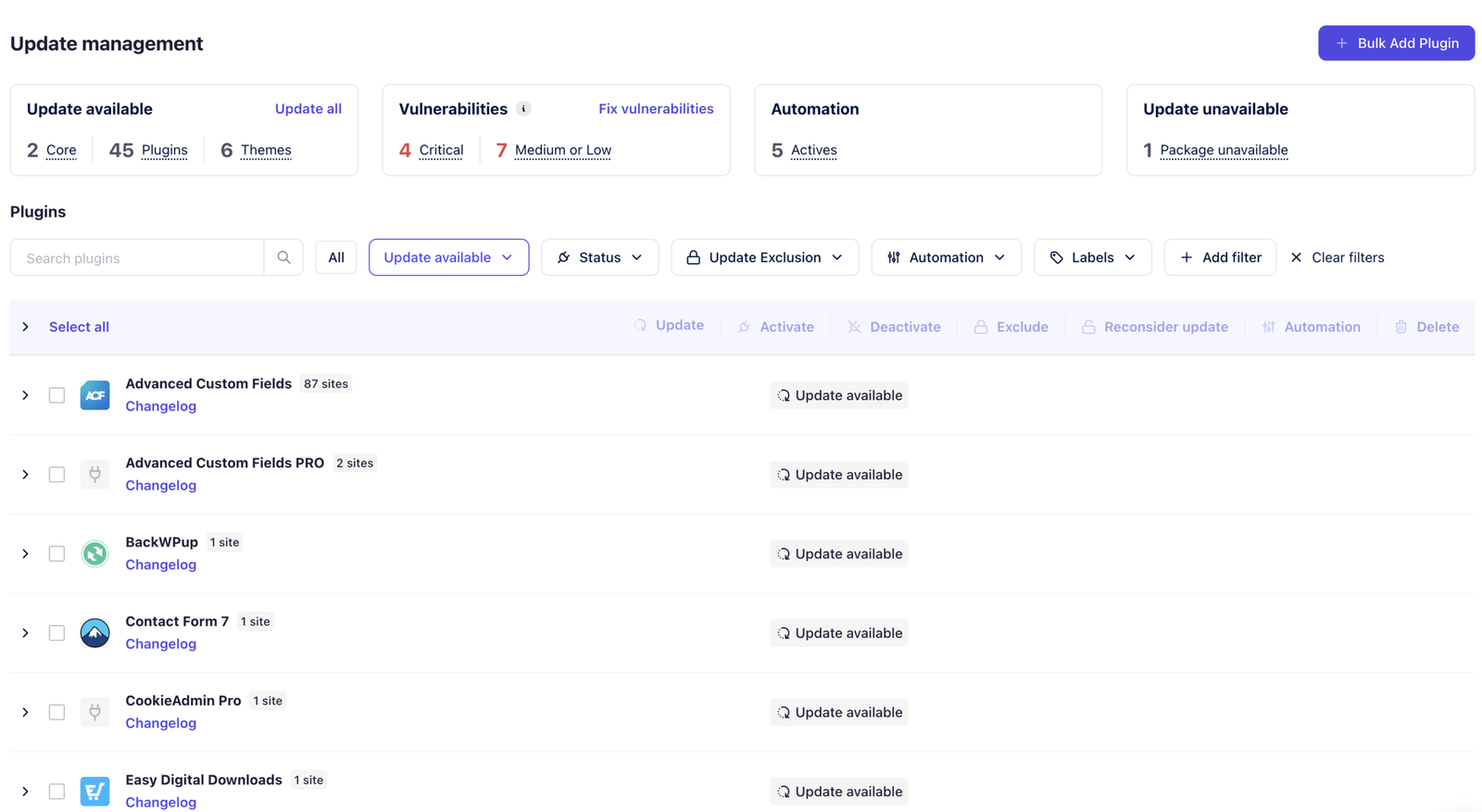Click the plus icon on Add filter
Screen dimensions: 1482x812
pyautogui.click(x=1187, y=257)
